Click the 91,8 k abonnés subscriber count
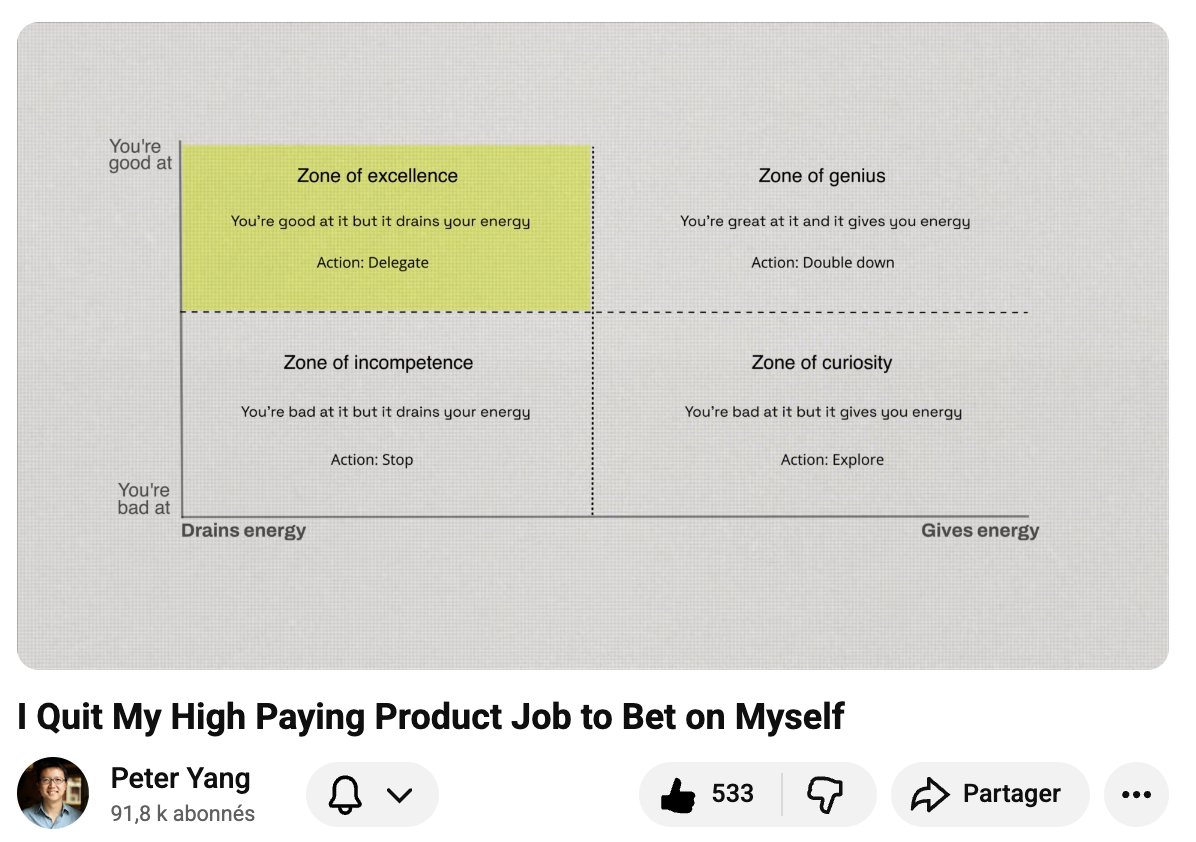 [182, 814]
